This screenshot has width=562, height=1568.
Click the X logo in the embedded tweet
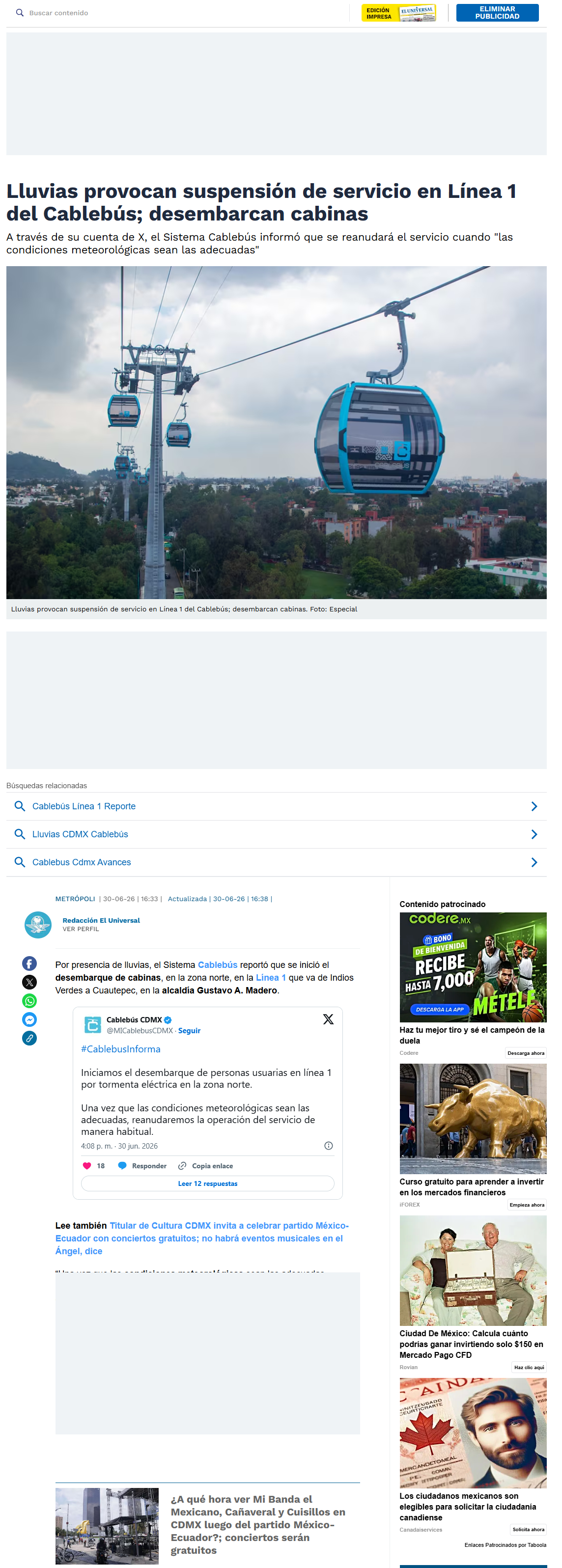[328, 1019]
